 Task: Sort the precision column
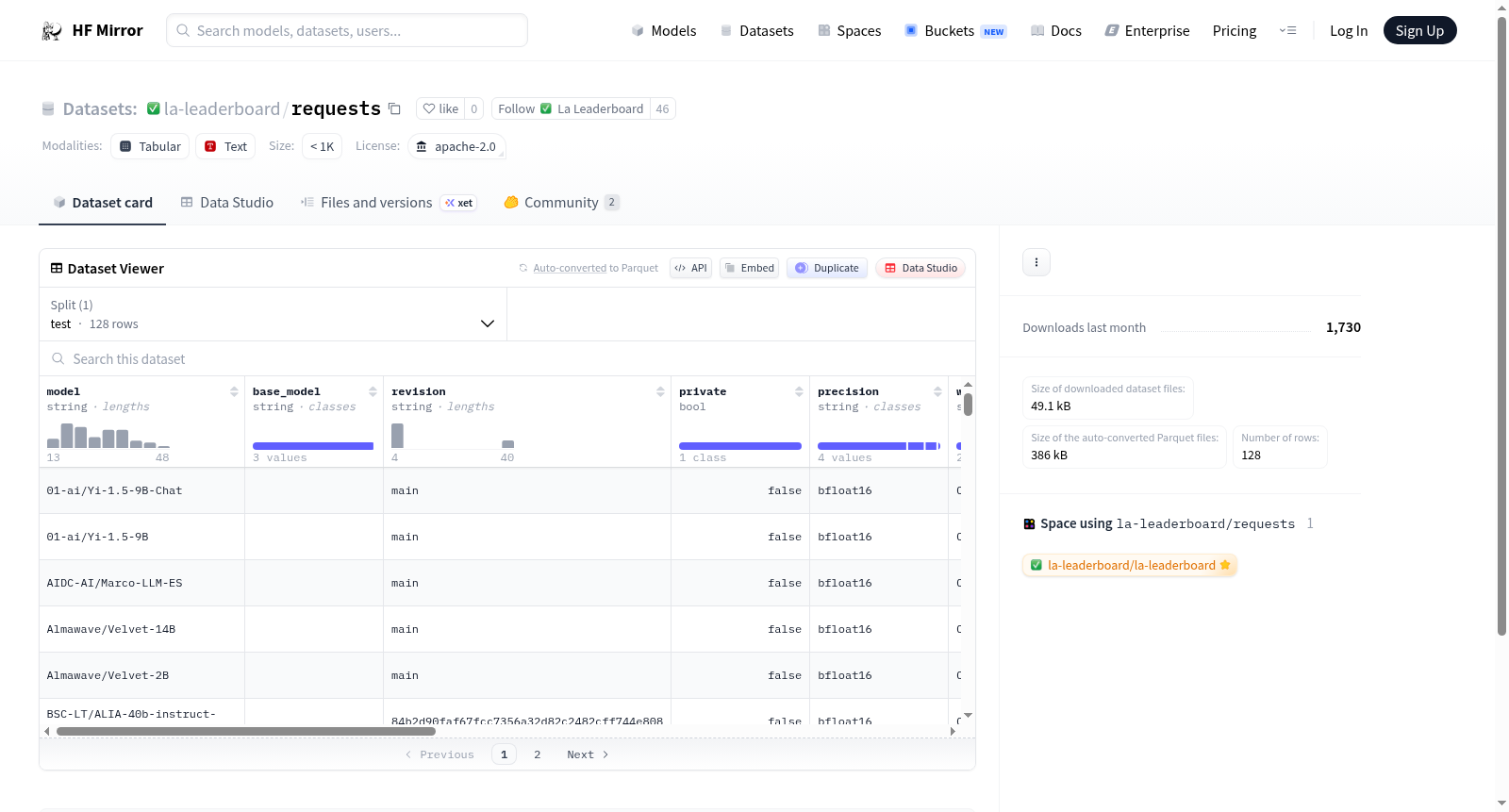click(937, 391)
